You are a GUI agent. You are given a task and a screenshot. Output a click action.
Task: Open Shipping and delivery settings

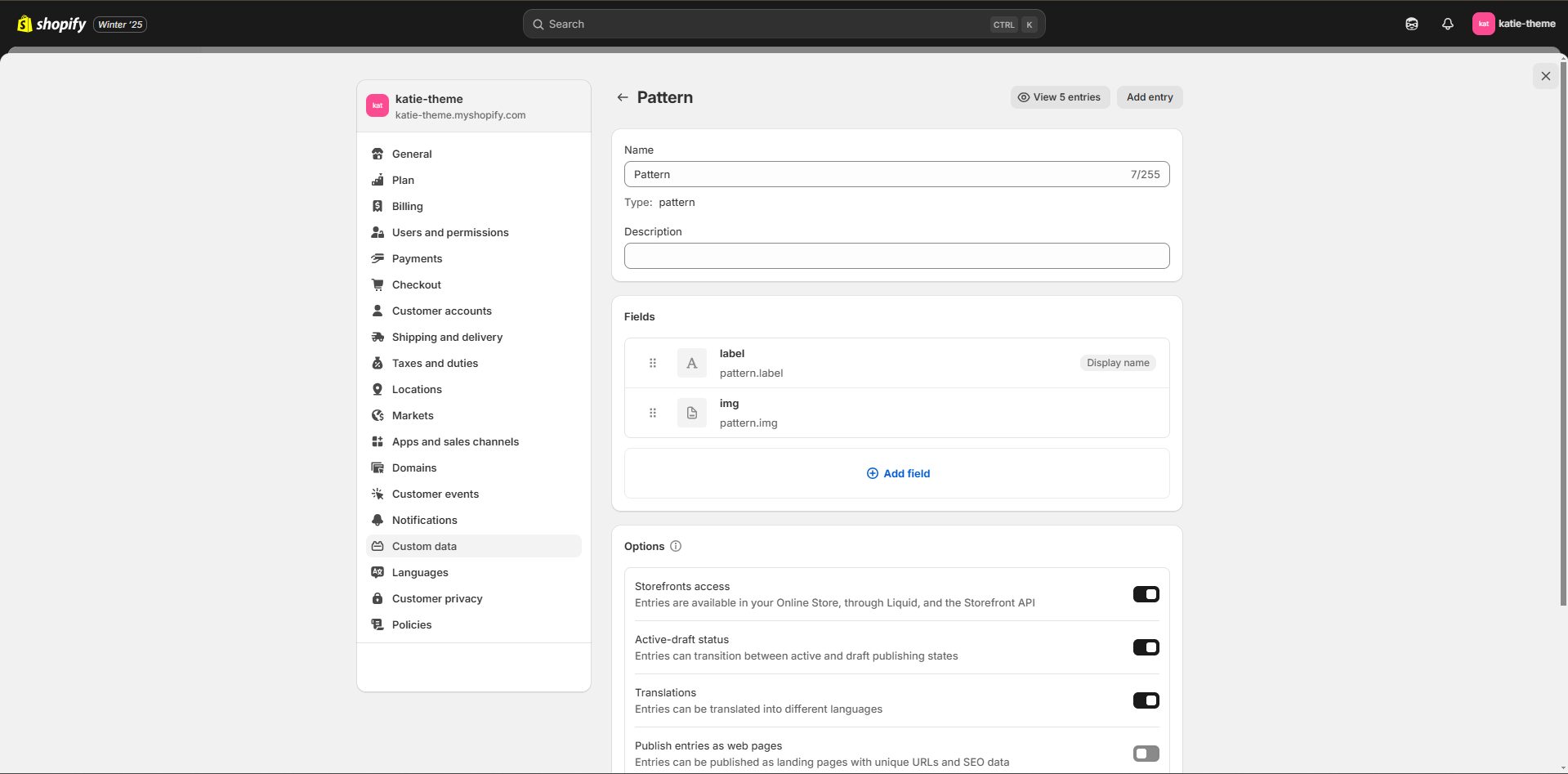click(447, 337)
